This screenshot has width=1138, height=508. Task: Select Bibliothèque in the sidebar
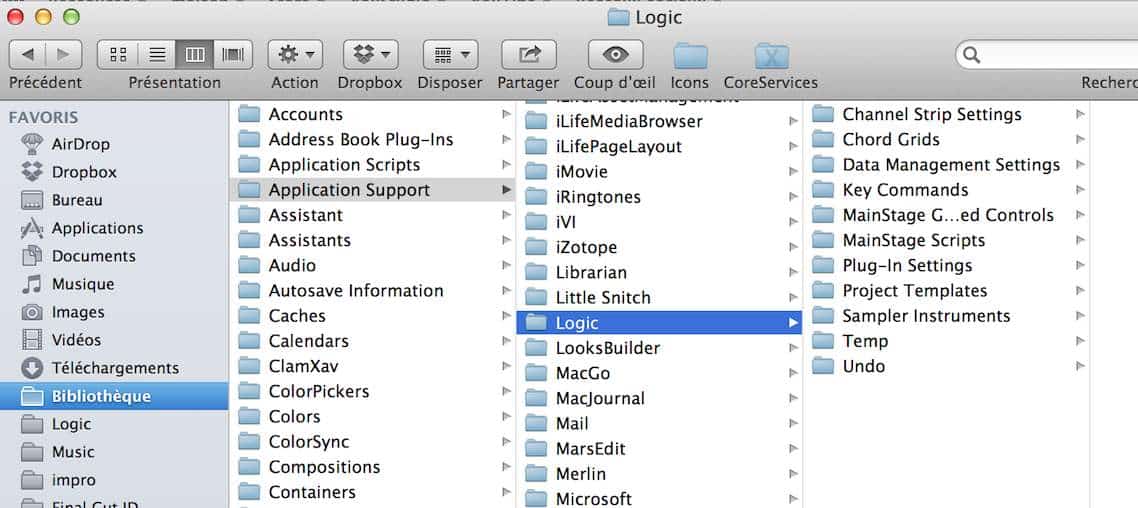114,396
